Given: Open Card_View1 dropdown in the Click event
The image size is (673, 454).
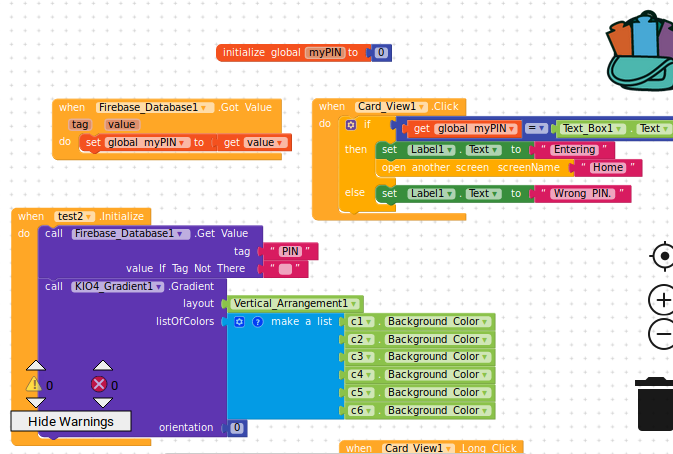Looking at the screenshot, I should (422, 107).
